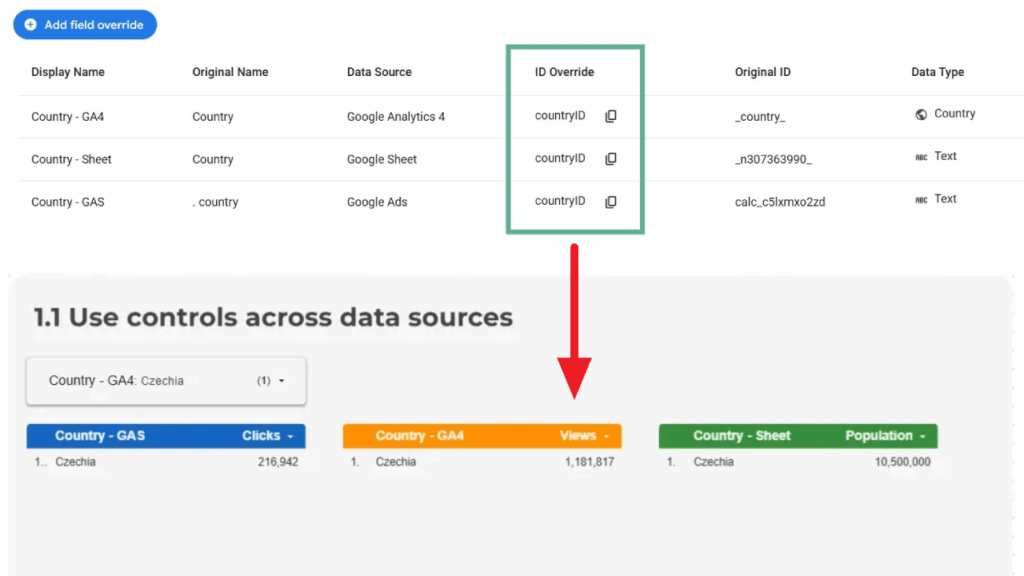
Task: Click the sort arrow beside Clicks
Action: [x=290, y=437]
